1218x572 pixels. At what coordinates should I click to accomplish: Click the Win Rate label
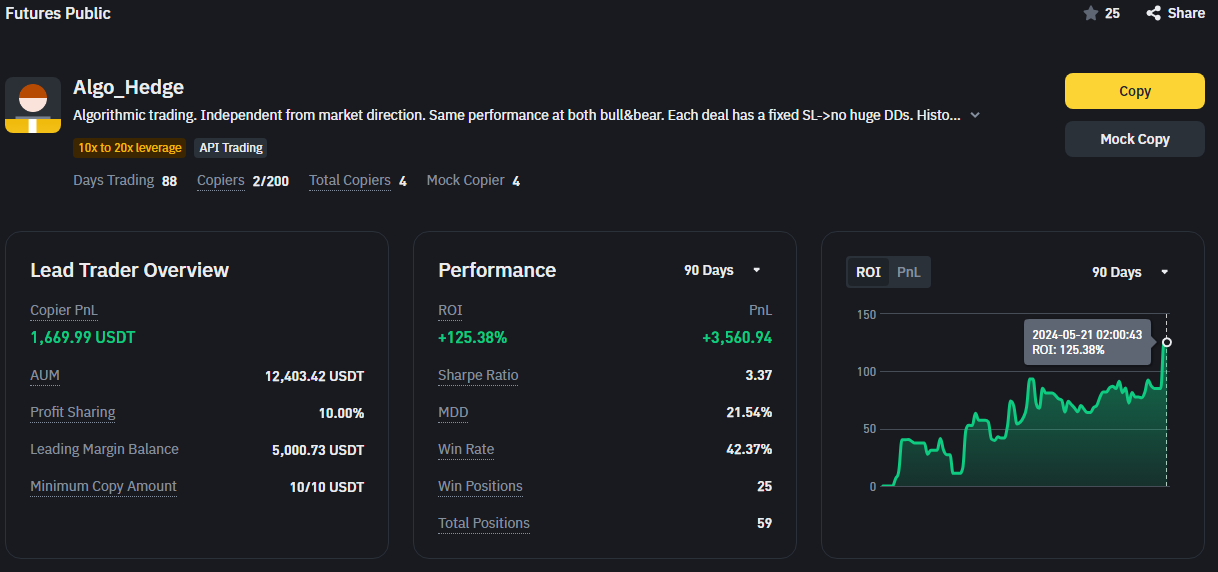466,449
